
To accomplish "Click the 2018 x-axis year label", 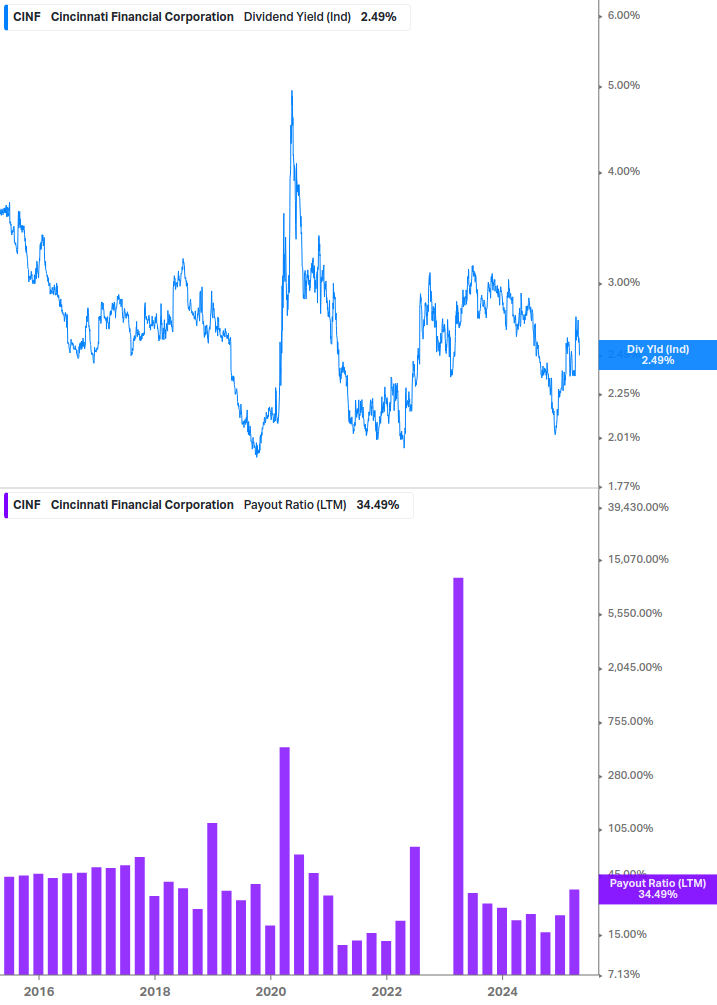I will (x=154, y=992).
